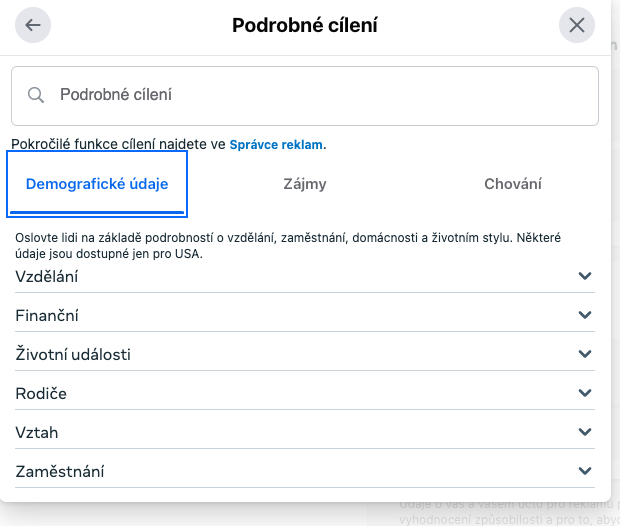Viewport: 620px width, 526px height.
Task: Open the Rodiče category label
Action: [41, 394]
